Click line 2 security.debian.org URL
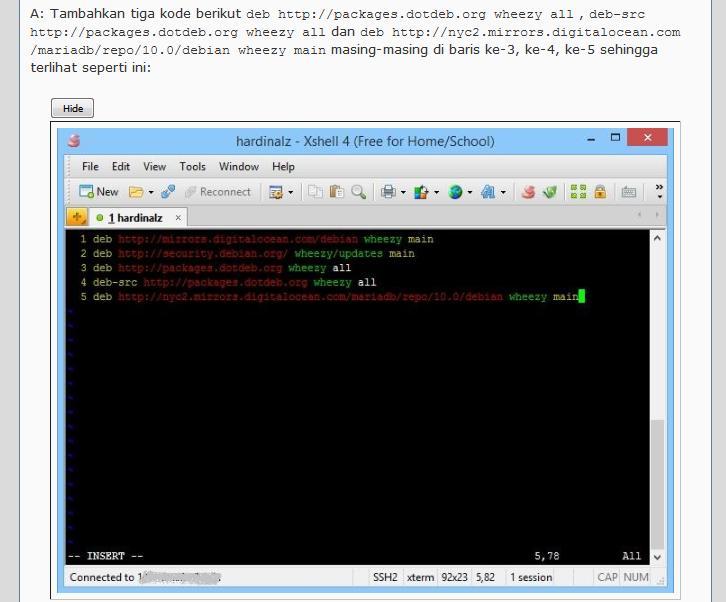Image resolution: width=726 pixels, height=602 pixels. click(203, 253)
